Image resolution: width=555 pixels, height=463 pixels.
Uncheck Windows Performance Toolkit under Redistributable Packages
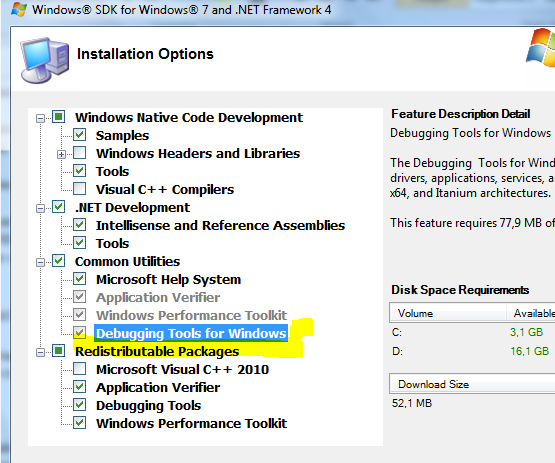tap(80, 423)
